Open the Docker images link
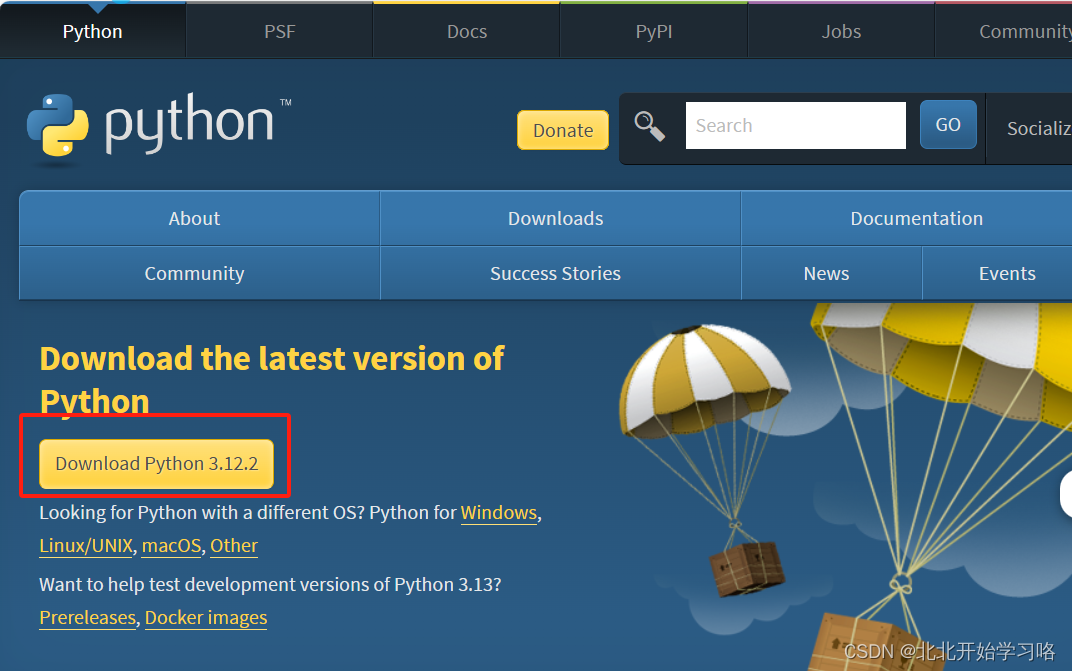This screenshot has width=1072, height=671. 206,618
